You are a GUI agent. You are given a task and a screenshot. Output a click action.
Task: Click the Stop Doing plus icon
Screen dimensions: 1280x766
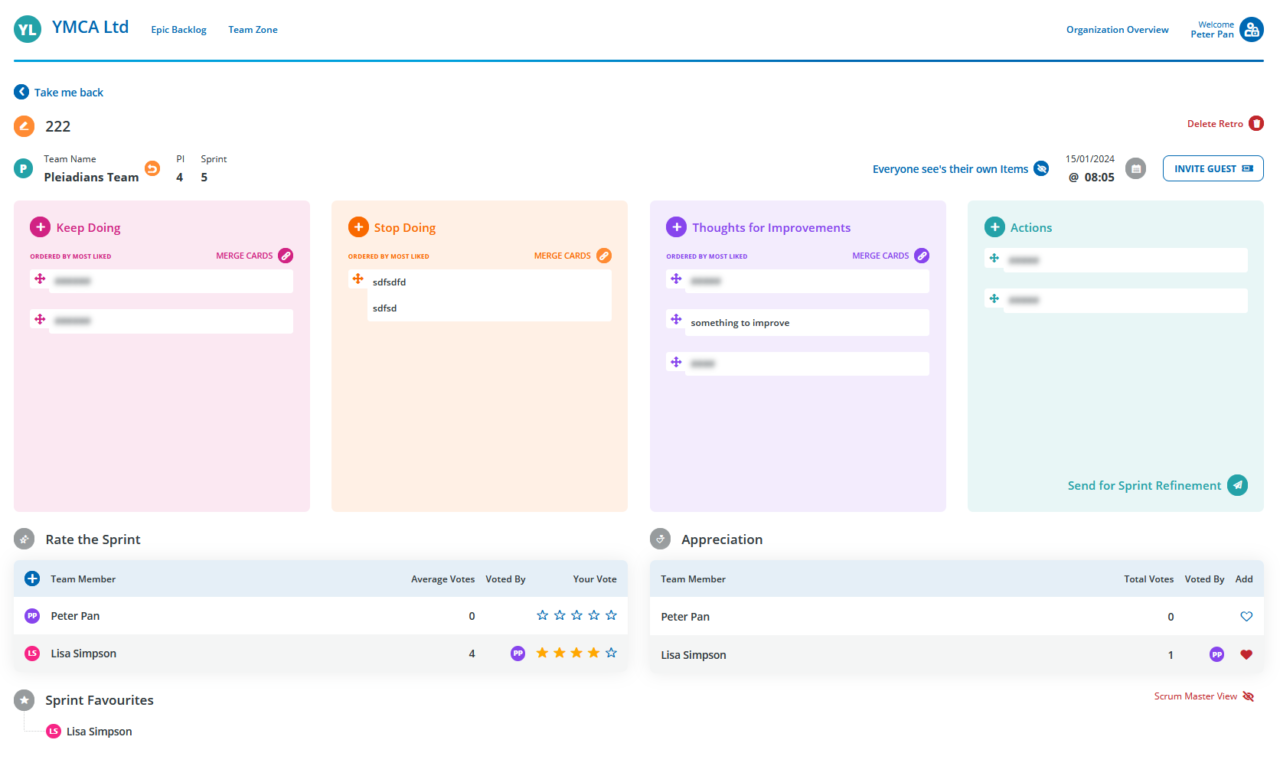point(358,228)
